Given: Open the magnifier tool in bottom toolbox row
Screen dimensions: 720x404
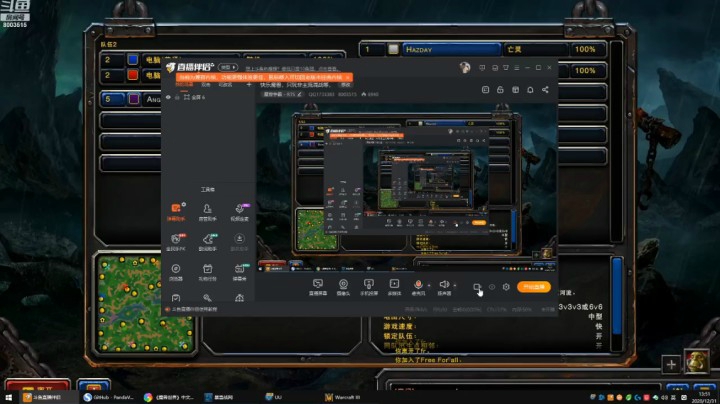Looking at the screenshot, I should point(208,298).
